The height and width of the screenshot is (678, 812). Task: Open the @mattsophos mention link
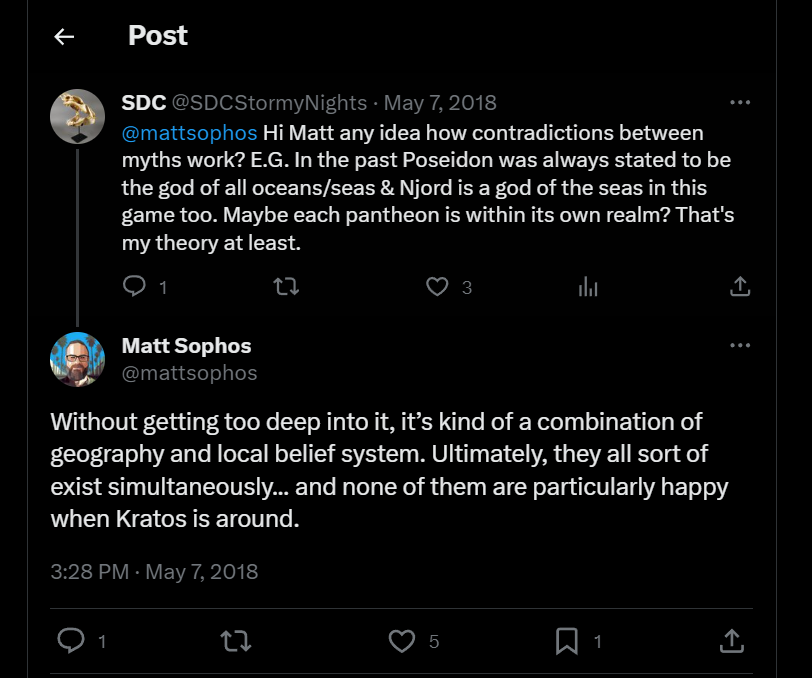(189, 133)
